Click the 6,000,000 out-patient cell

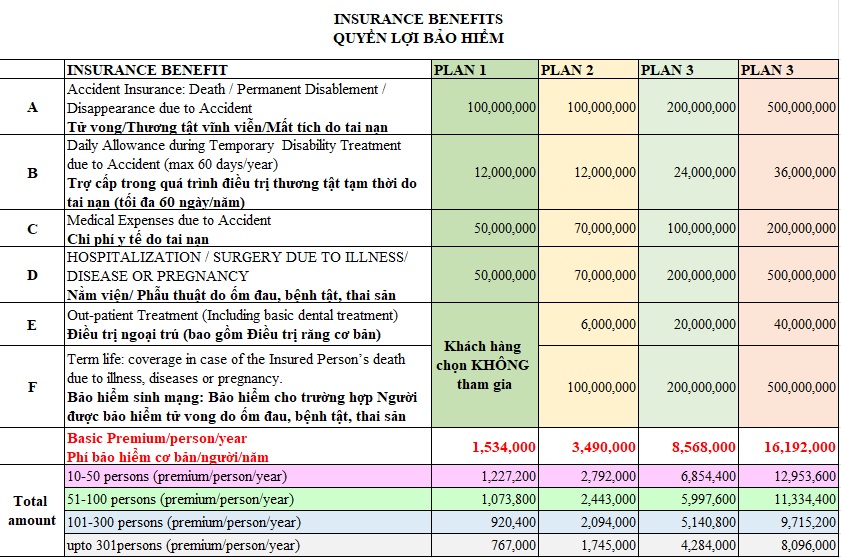point(606,324)
